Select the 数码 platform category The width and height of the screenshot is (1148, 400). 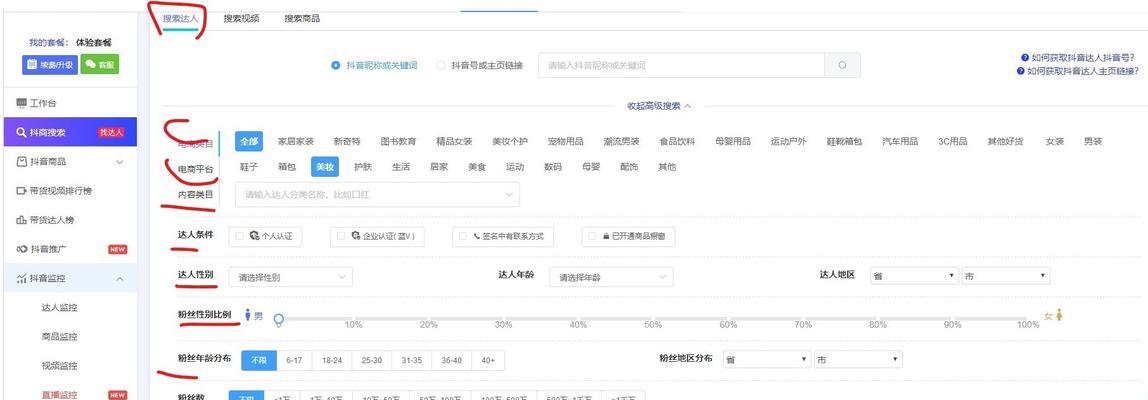[x=553, y=167]
